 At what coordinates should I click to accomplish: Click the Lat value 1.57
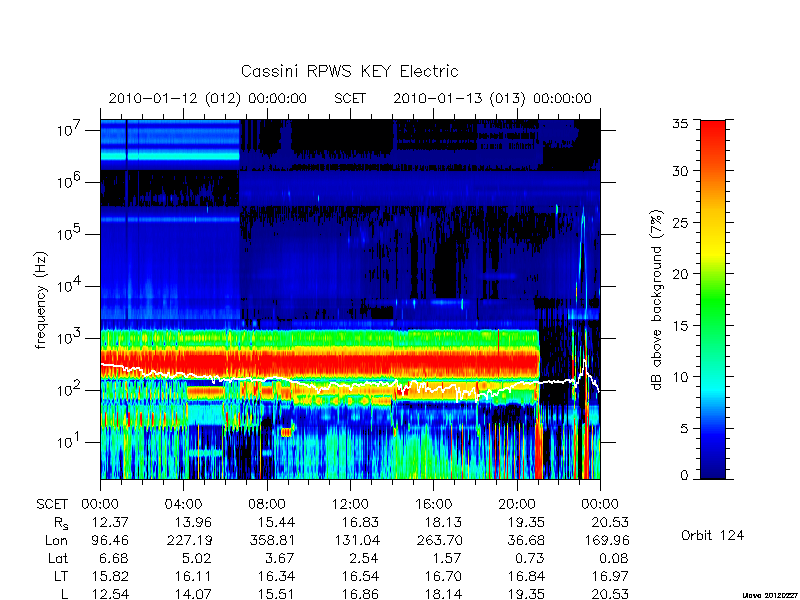click(447, 559)
